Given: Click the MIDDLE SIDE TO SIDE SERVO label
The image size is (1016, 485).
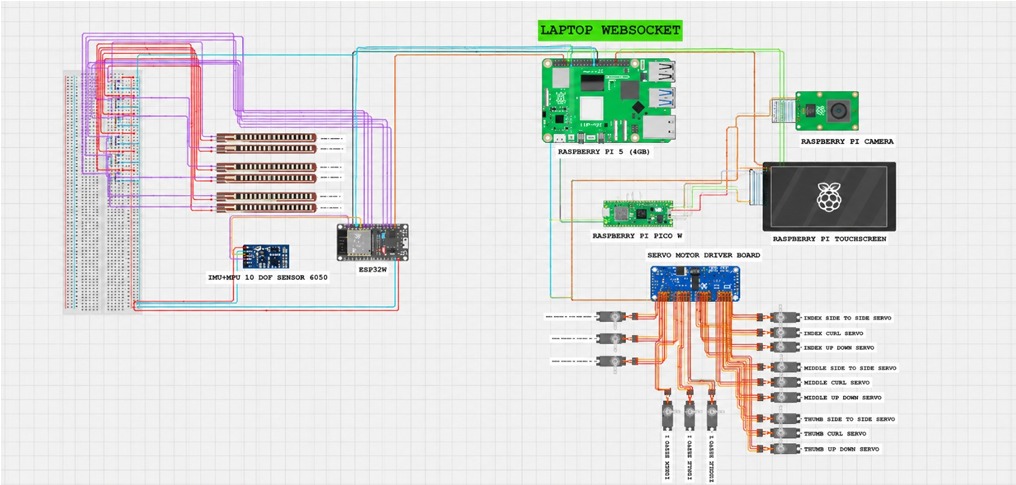Looking at the screenshot, I should (850, 368).
